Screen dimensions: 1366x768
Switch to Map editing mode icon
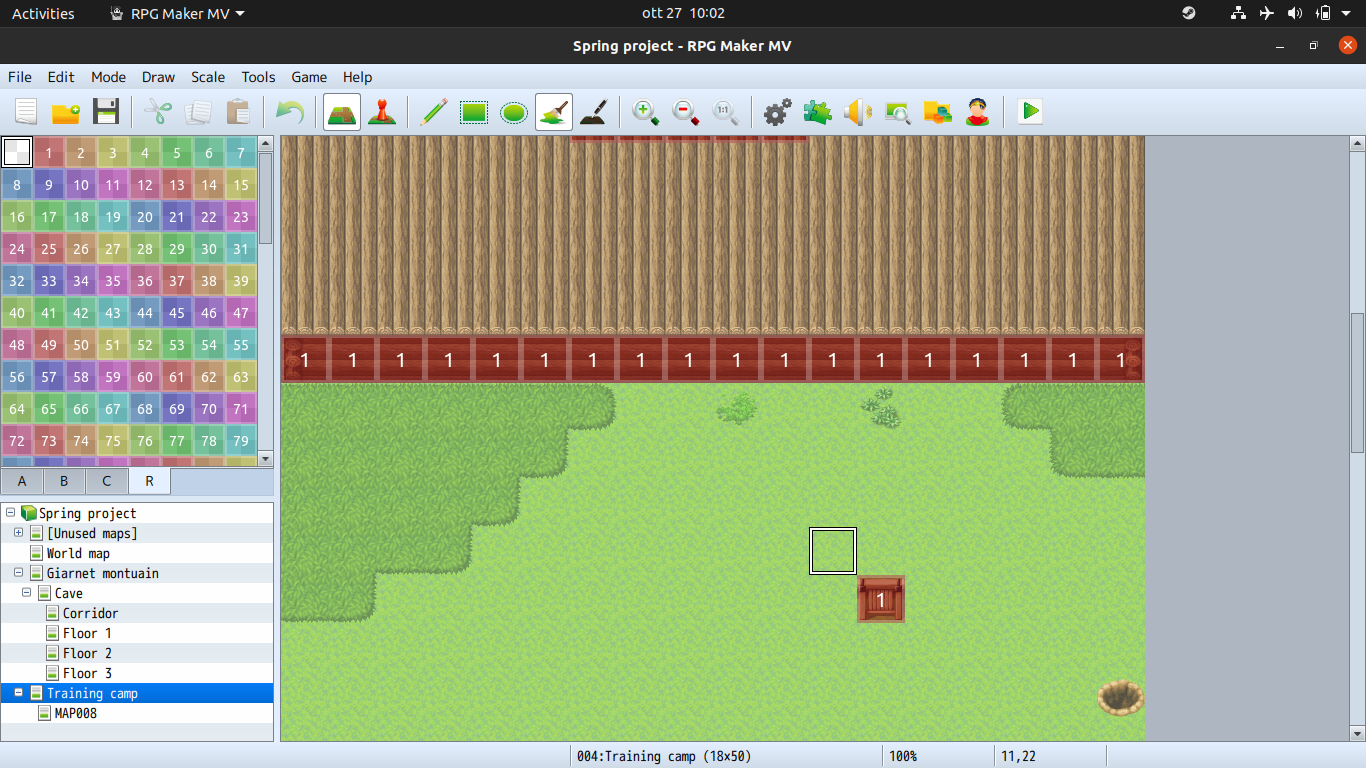(342, 112)
